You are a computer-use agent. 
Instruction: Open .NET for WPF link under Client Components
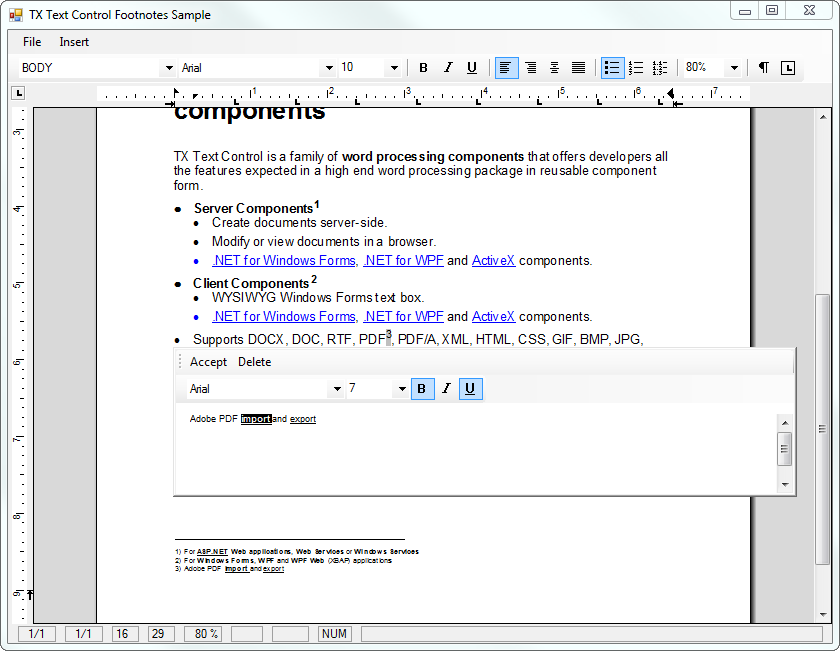tap(403, 317)
